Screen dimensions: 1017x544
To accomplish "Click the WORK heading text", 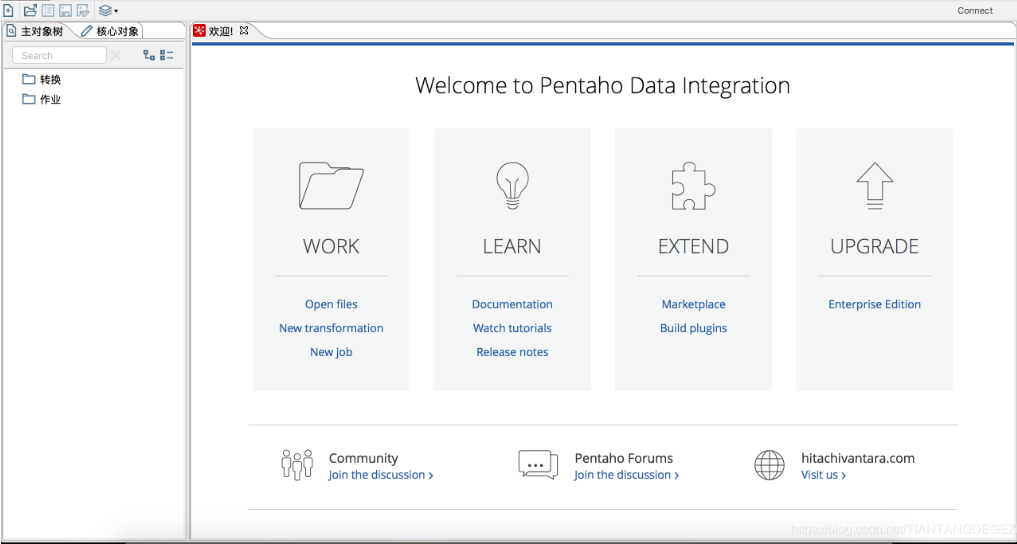I will (331, 246).
